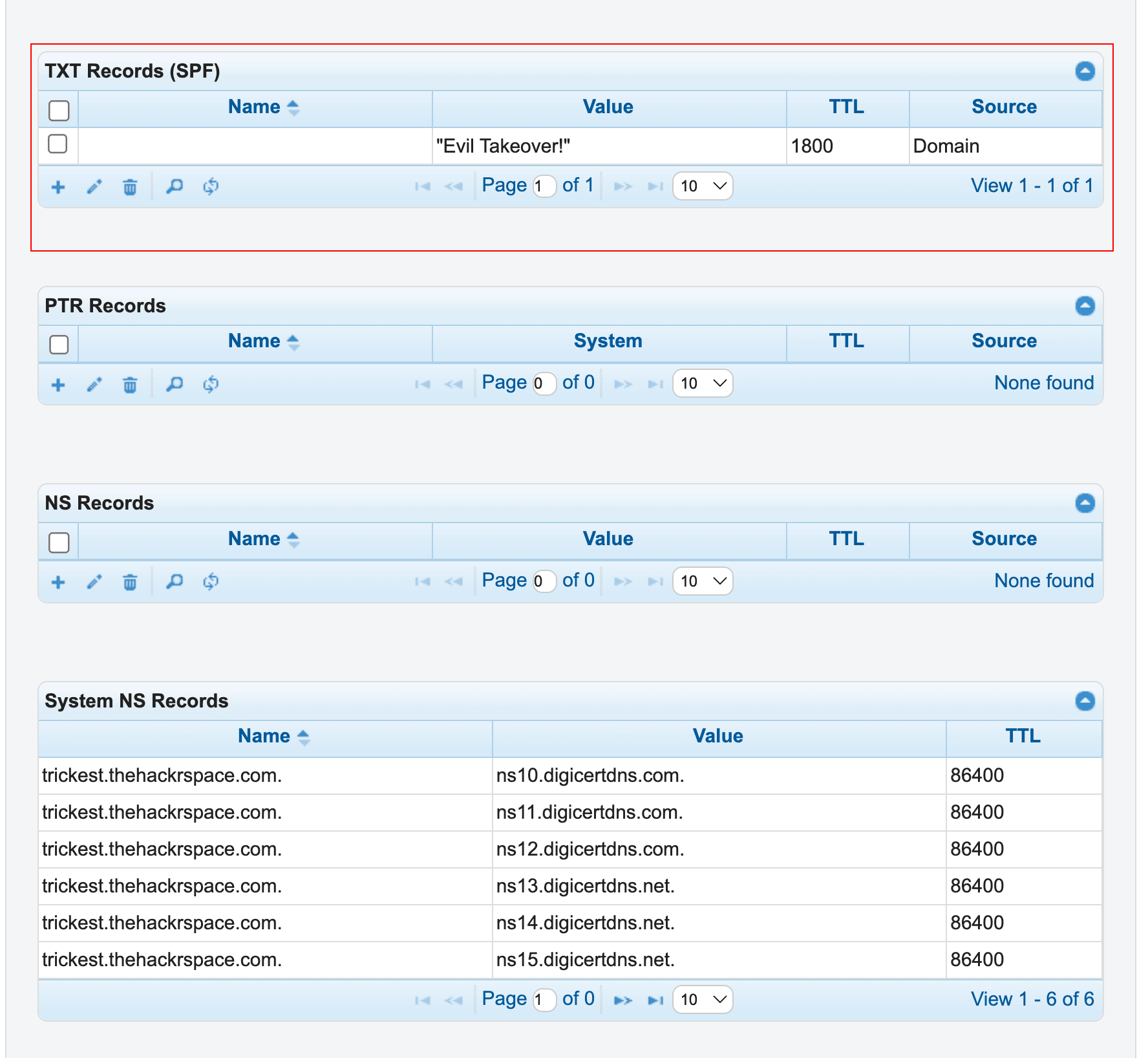Toggle select-all checkbox in NS Records header
1148x1058 pixels.
click(x=59, y=542)
